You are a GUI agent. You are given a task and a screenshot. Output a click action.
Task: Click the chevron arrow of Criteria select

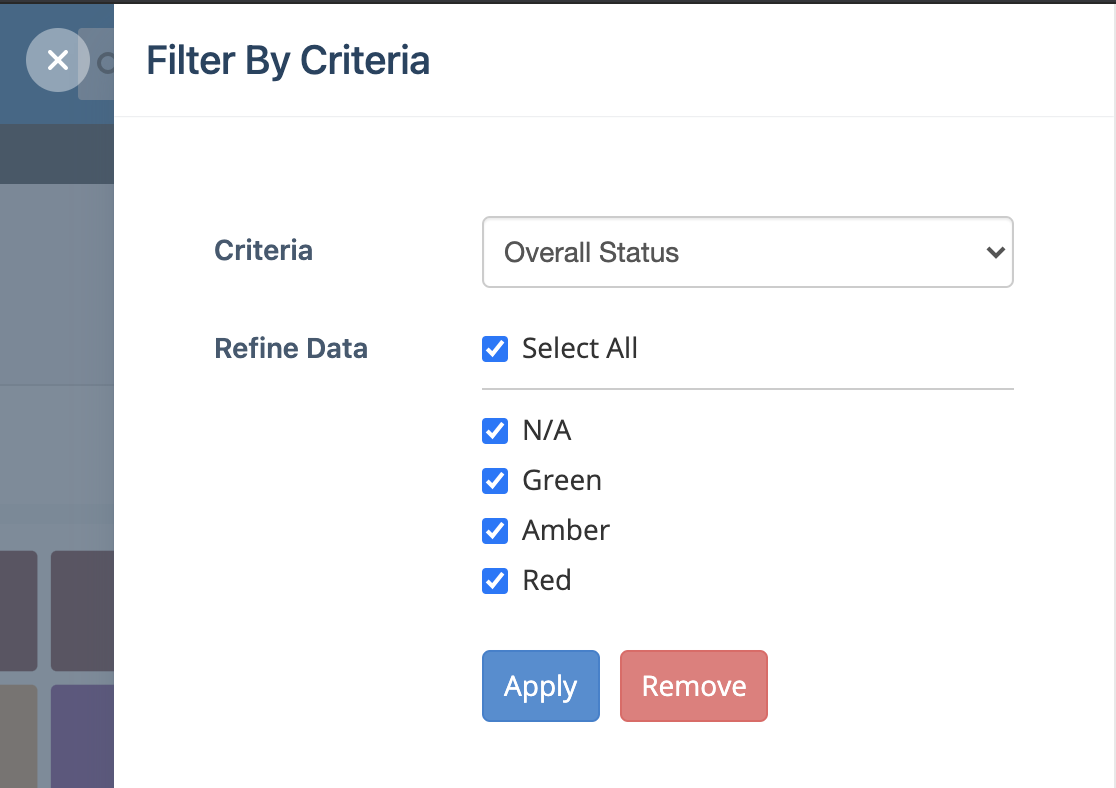tap(995, 252)
